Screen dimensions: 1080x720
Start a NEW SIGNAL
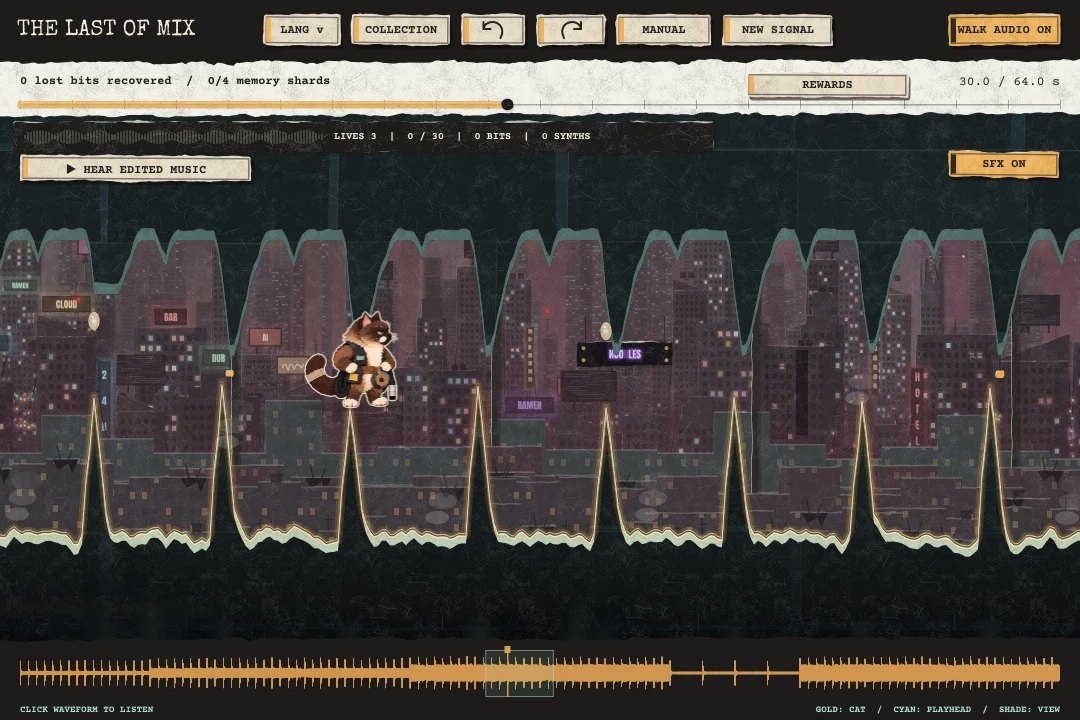pos(777,30)
